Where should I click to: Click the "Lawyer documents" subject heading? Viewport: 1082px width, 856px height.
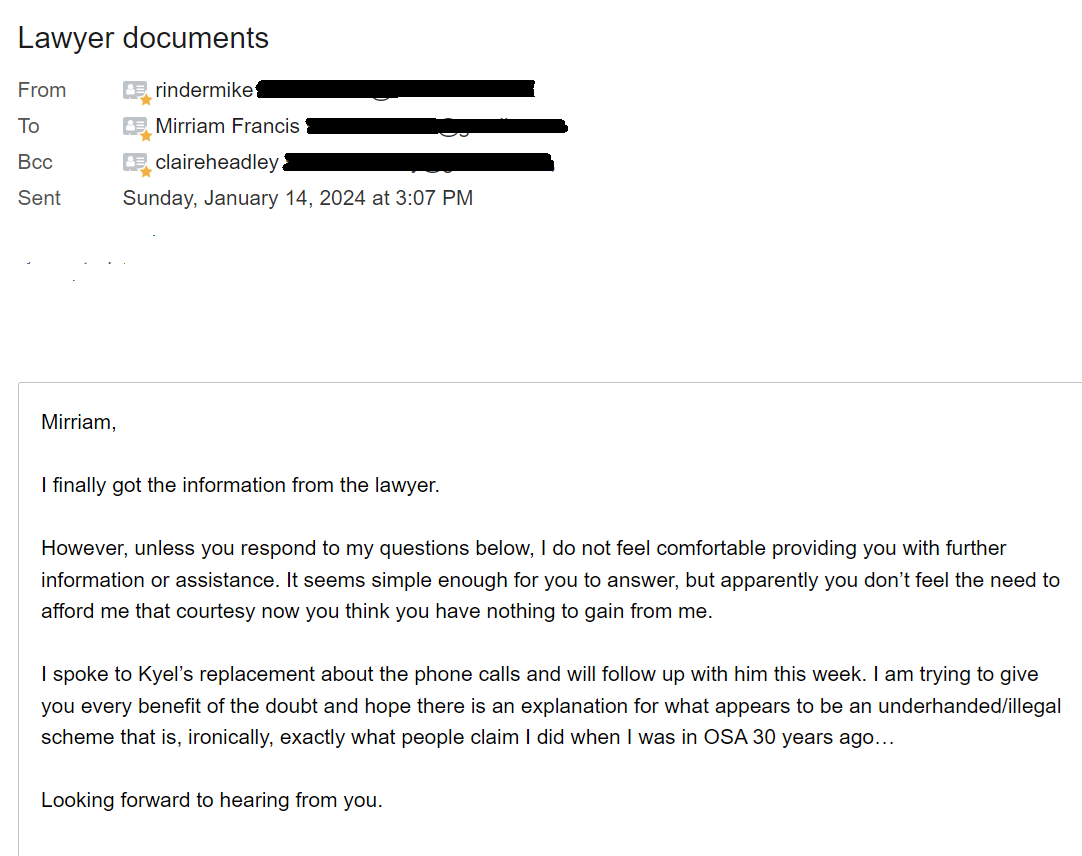coord(143,38)
